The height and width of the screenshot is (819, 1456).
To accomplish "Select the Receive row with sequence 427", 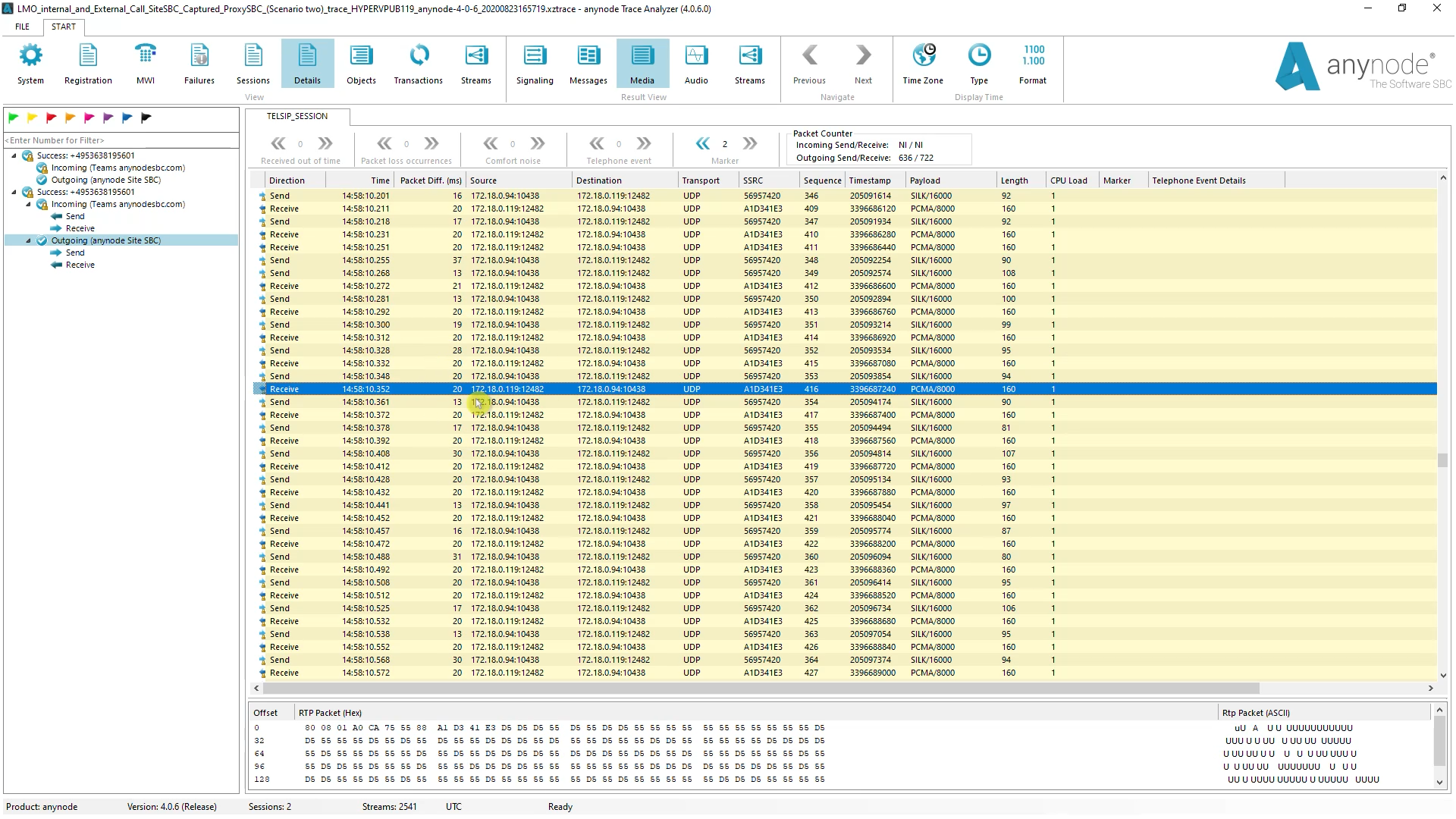I will (844, 673).
